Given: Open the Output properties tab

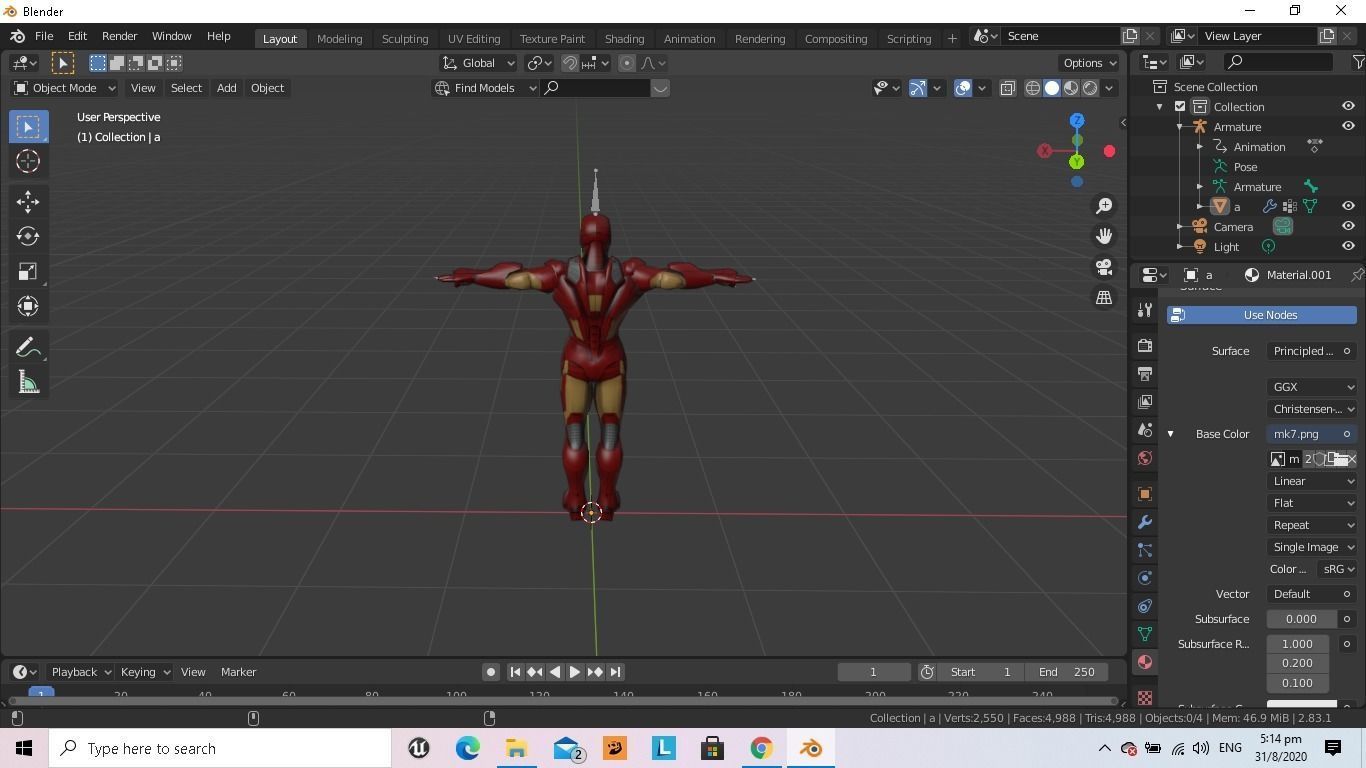Looking at the screenshot, I should (1145, 373).
